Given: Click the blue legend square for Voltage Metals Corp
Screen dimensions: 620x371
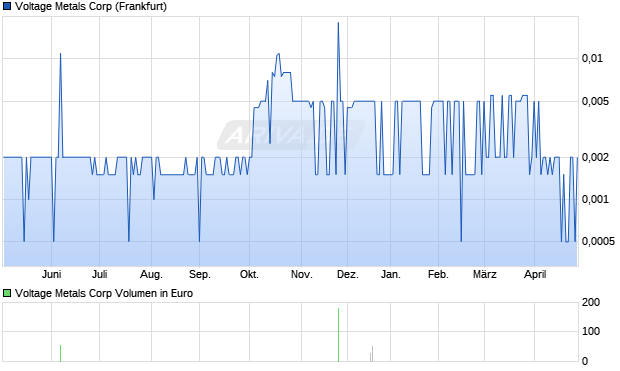Looking at the screenshot, I should point(7,7).
